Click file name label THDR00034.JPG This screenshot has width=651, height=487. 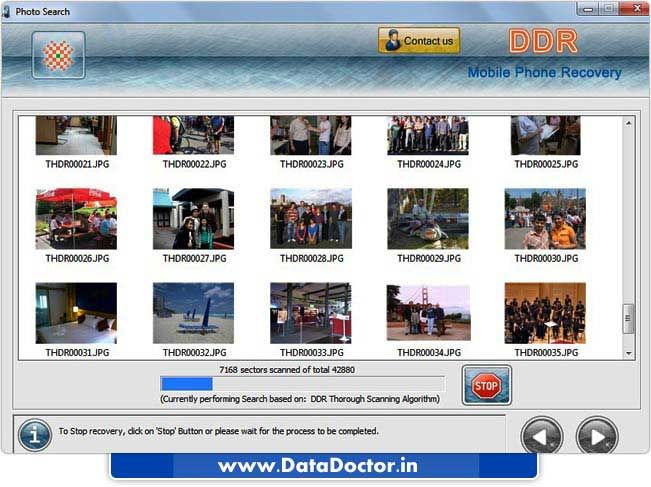429,353
